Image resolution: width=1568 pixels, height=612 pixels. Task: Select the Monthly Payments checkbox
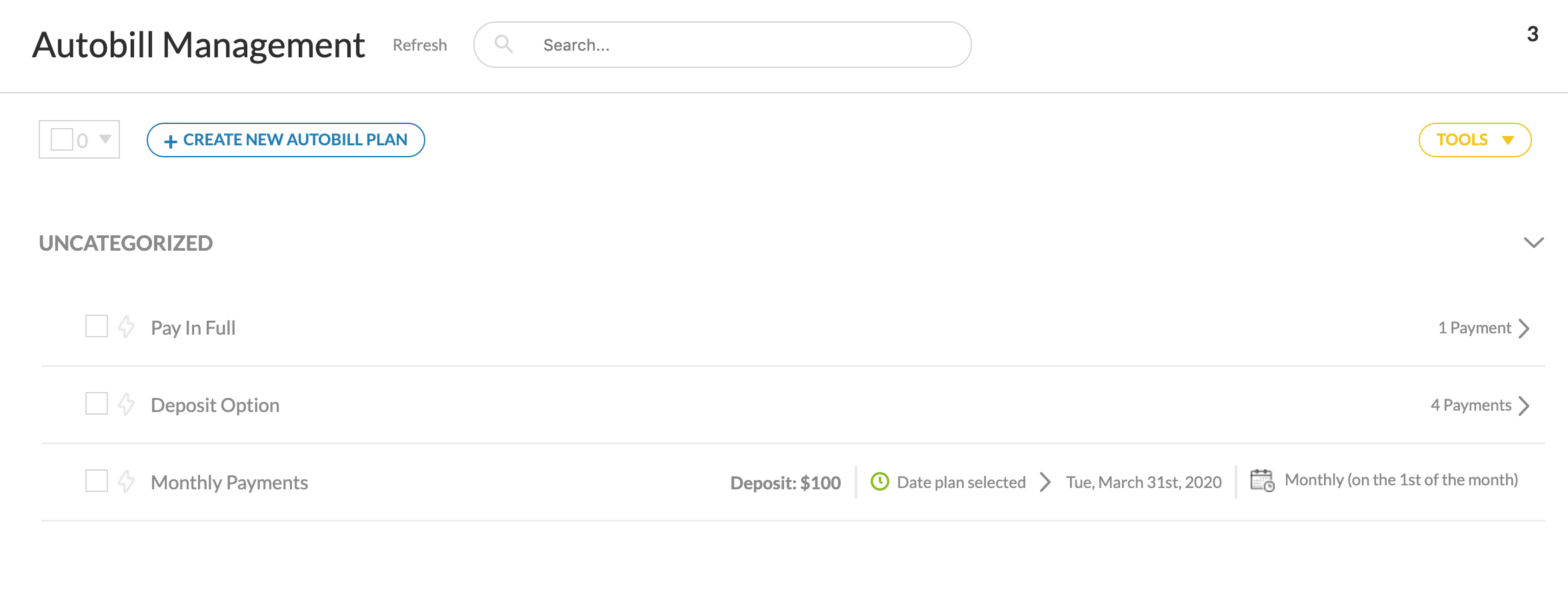(x=97, y=481)
